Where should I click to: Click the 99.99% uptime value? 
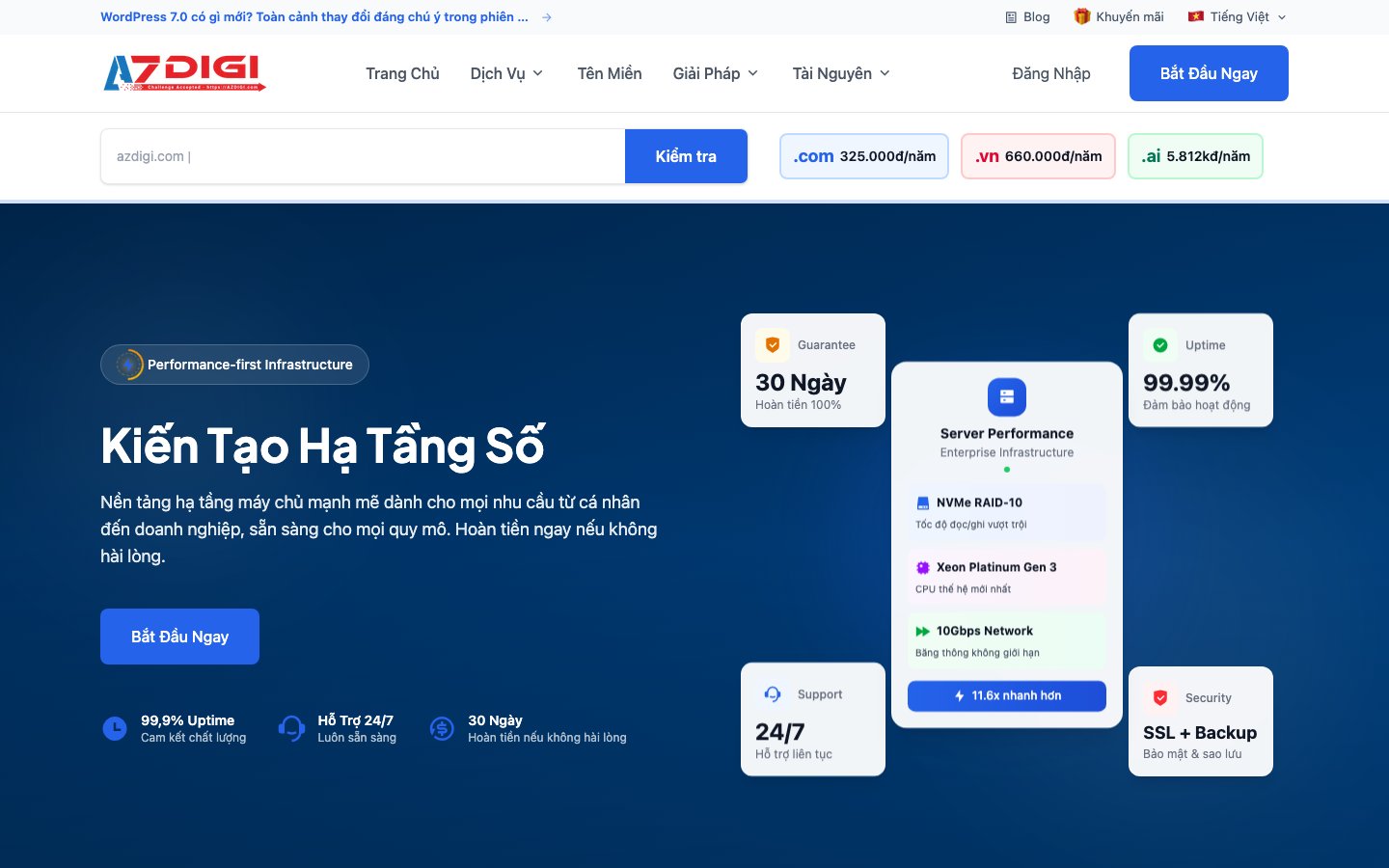point(1186,383)
